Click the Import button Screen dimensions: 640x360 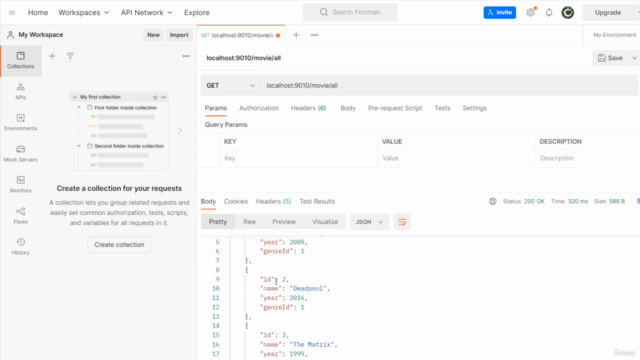click(179, 35)
